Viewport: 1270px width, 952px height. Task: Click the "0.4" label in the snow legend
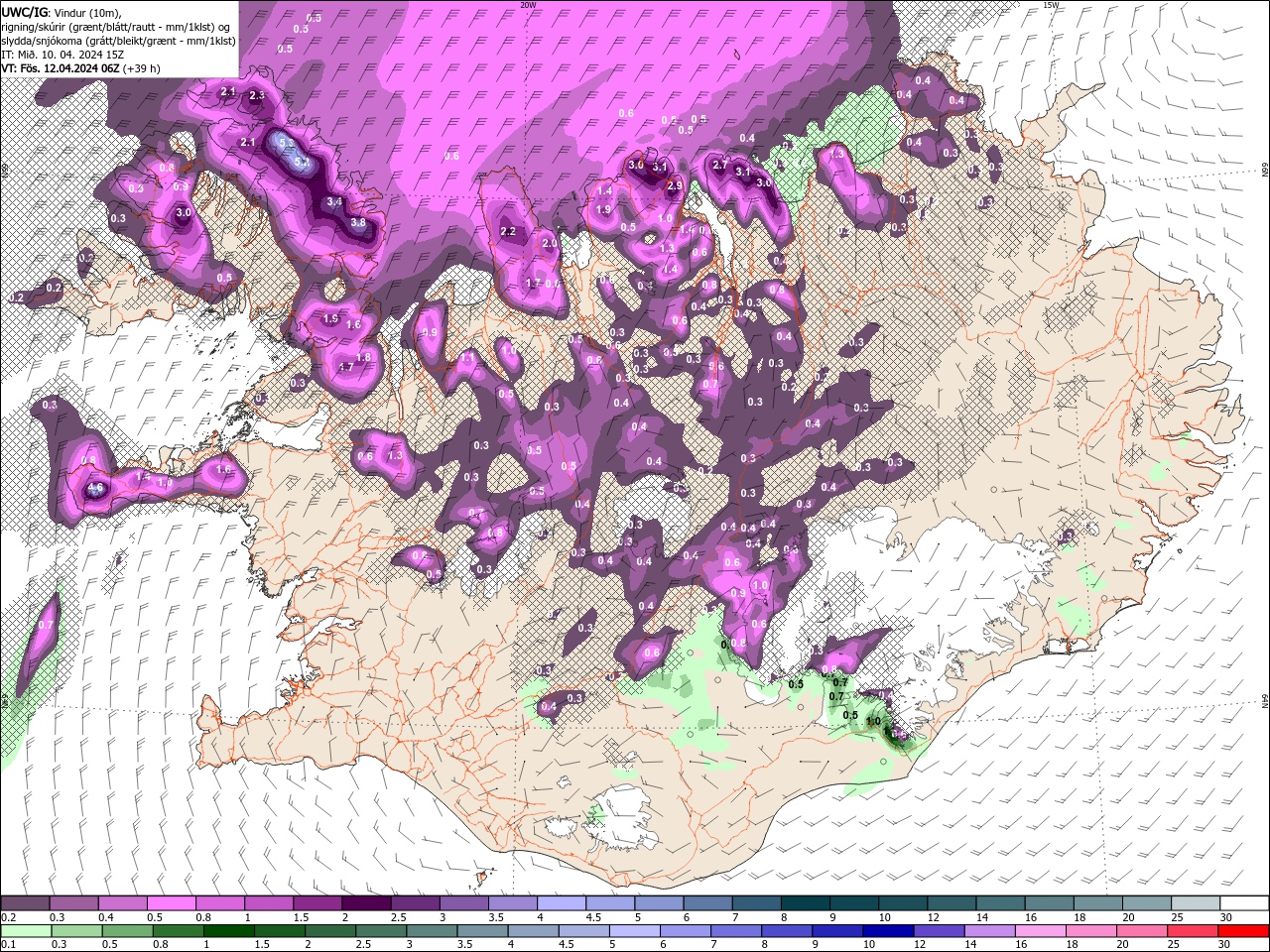[106, 917]
